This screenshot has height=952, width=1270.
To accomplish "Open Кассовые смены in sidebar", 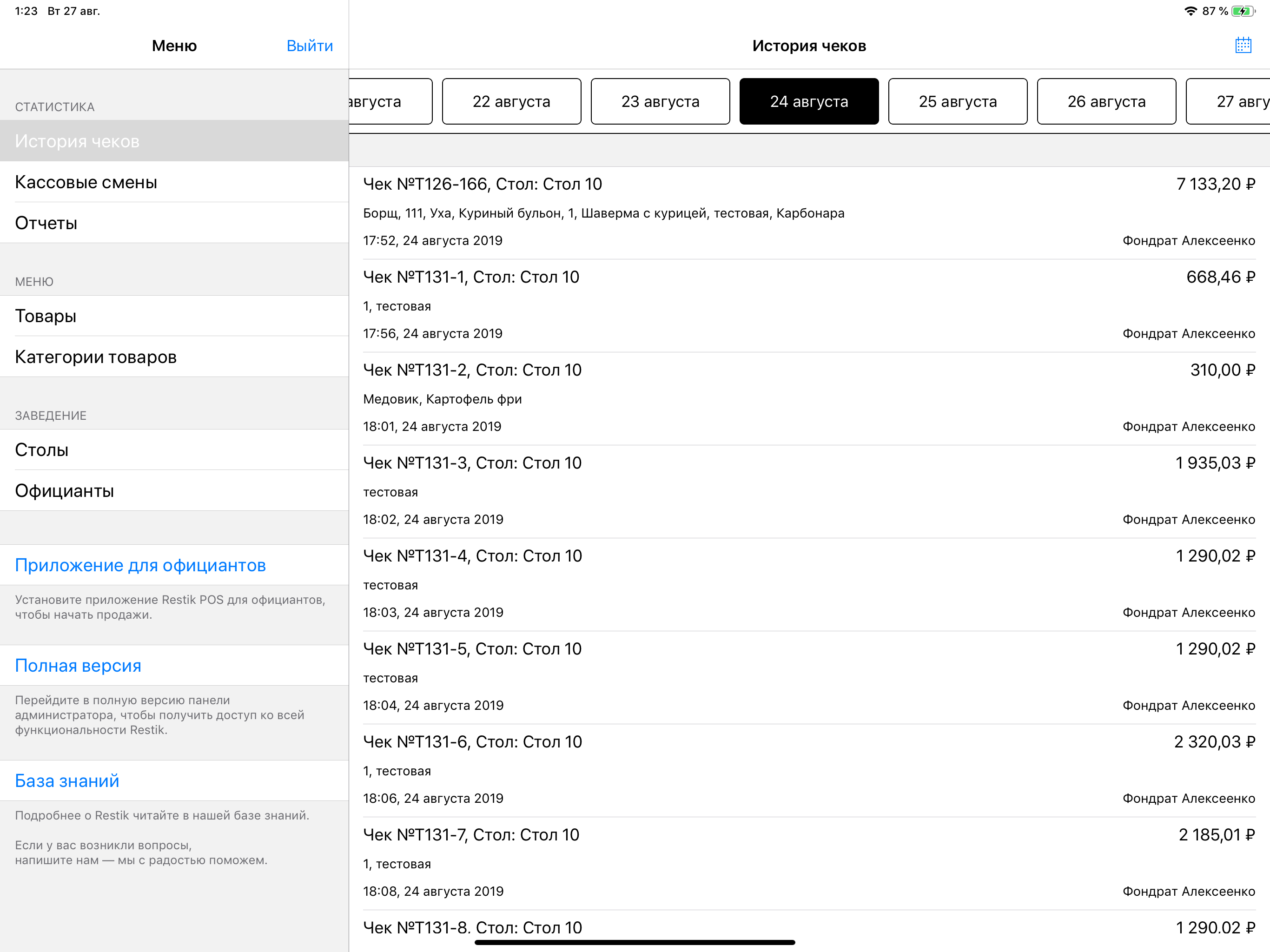I will [86, 182].
